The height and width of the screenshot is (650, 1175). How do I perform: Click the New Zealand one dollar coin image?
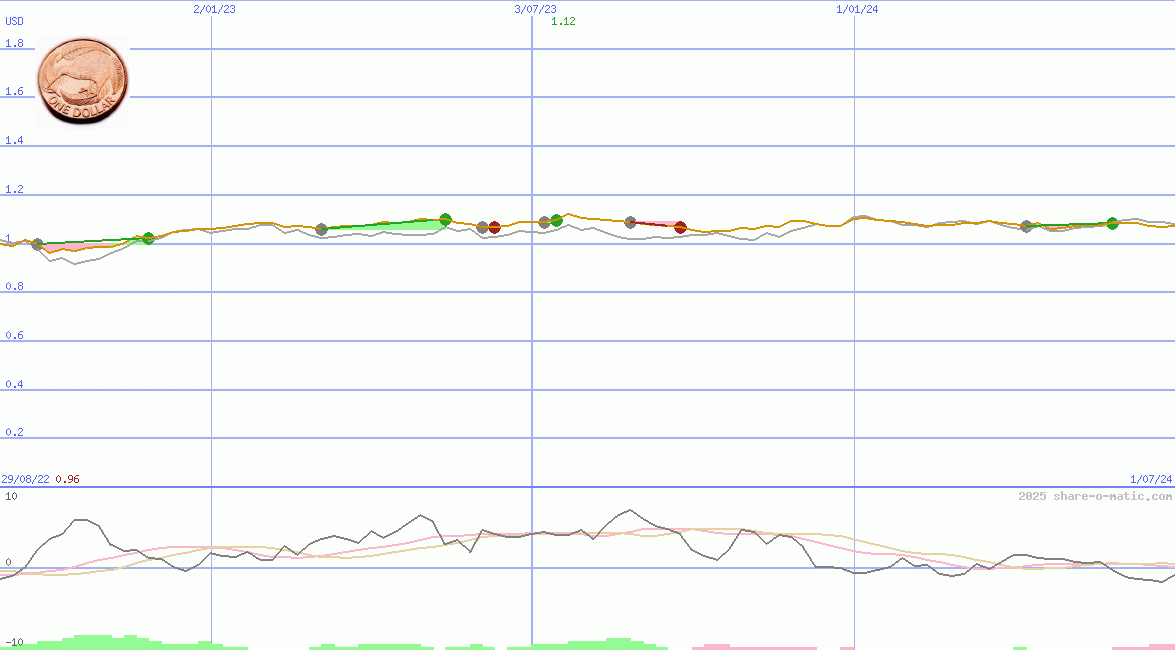(x=83, y=82)
